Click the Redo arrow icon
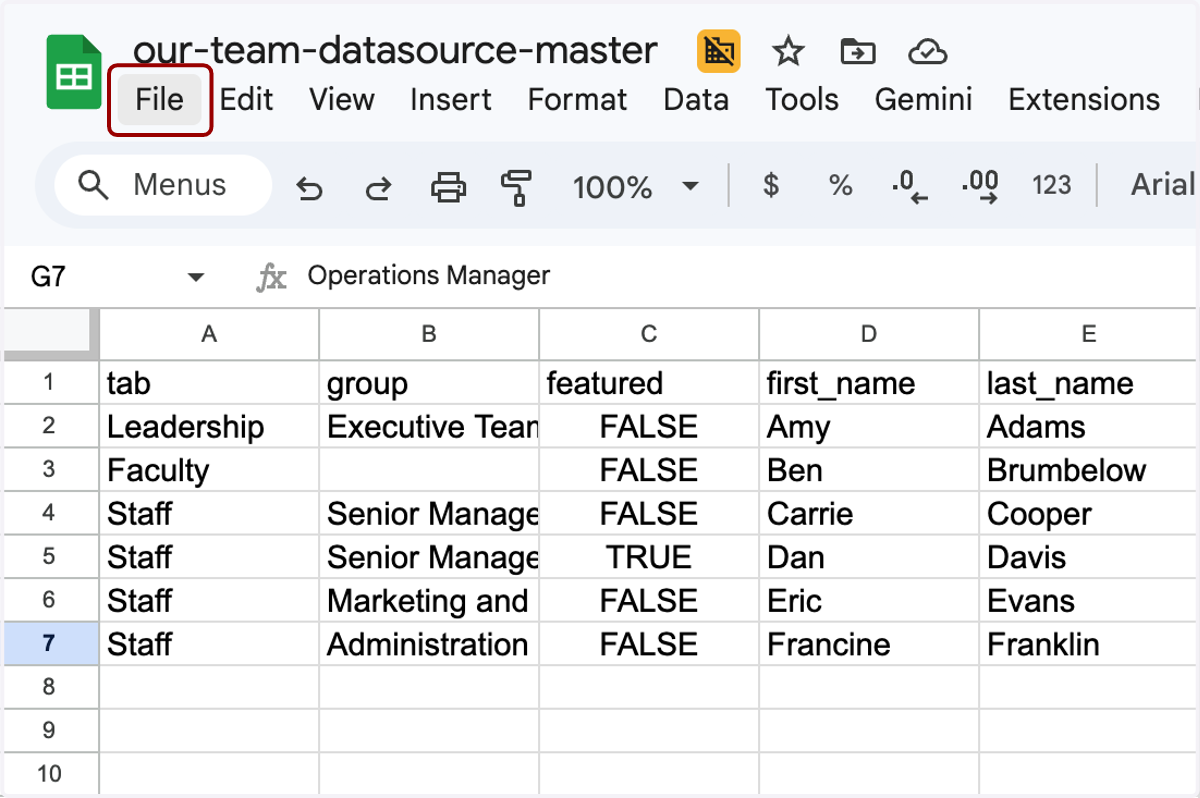The image size is (1200, 798). 378,187
